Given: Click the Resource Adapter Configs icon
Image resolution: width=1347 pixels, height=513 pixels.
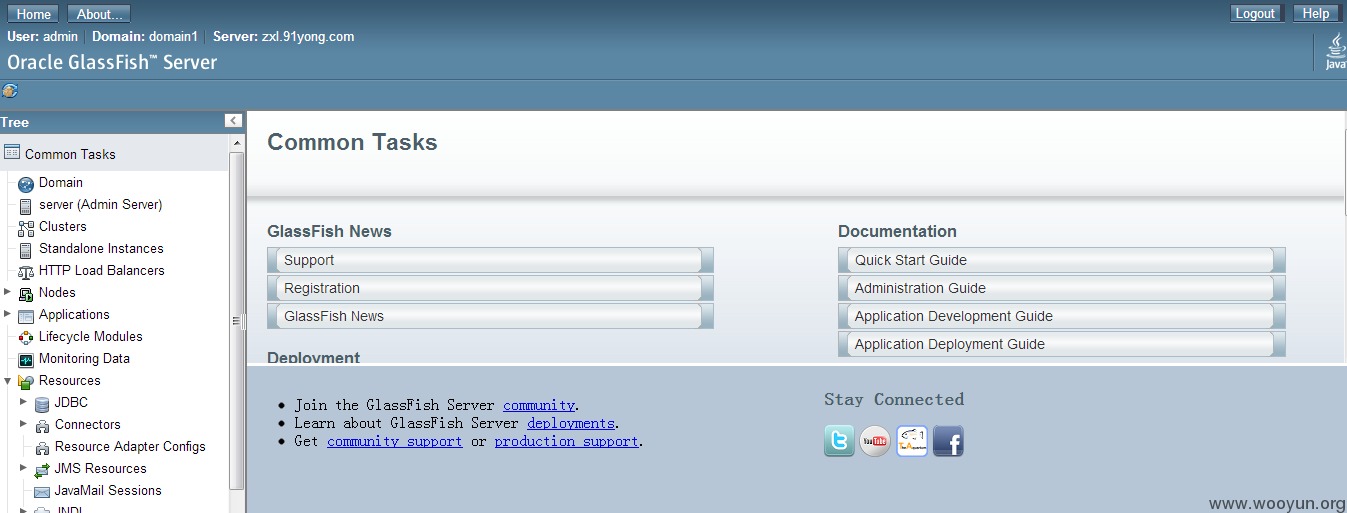Looking at the screenshot, I should coord(42,448).
